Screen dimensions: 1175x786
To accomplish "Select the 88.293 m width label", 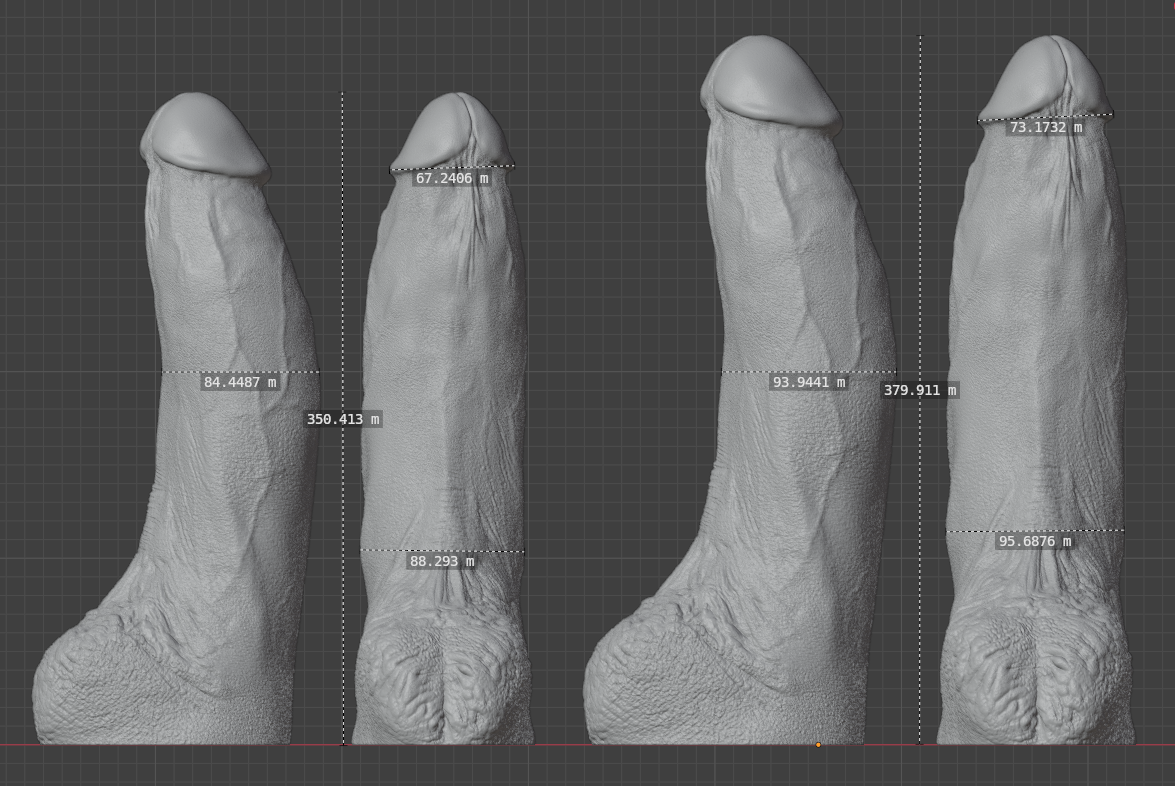I will [441, 561].
